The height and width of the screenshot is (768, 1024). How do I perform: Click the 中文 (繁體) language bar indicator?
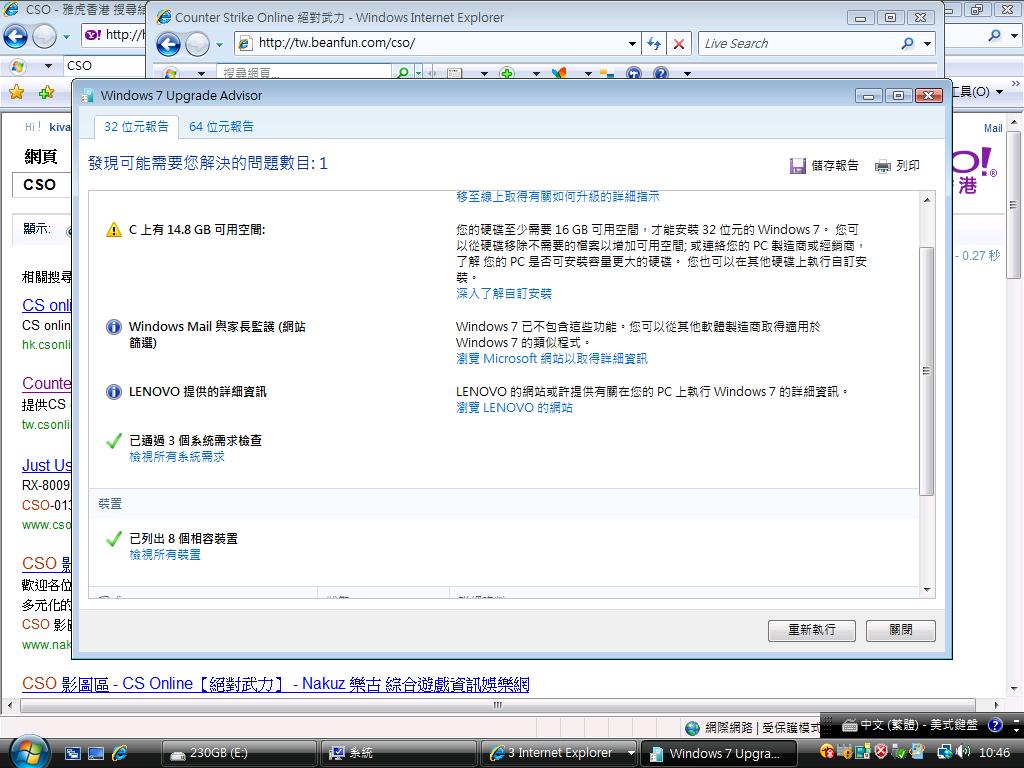[x=910, y=725]
